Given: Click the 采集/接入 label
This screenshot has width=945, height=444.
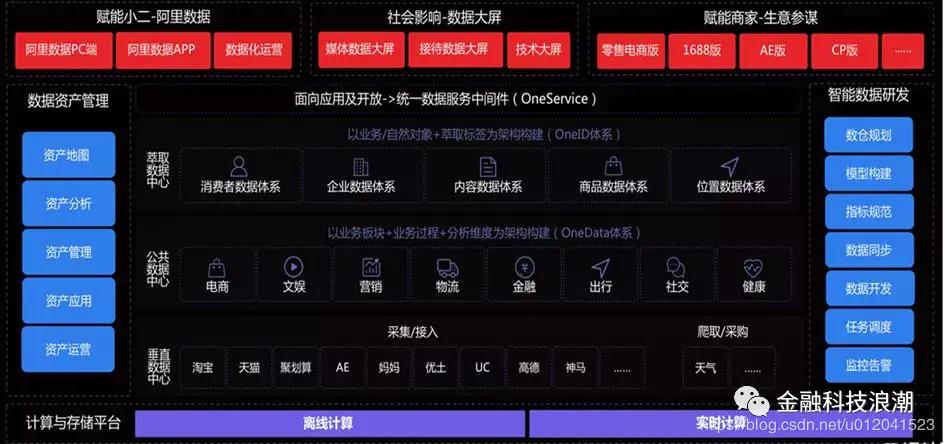Looking at the screenshot, I should [412, 332].
